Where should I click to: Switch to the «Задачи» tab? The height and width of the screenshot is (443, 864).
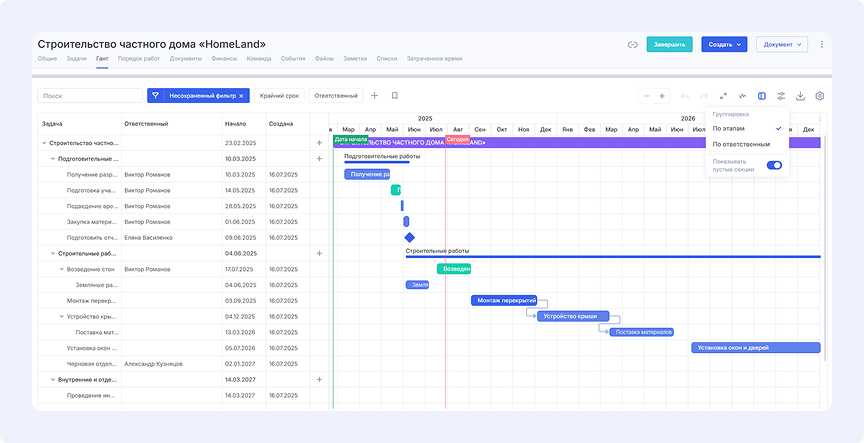point(76,59)
